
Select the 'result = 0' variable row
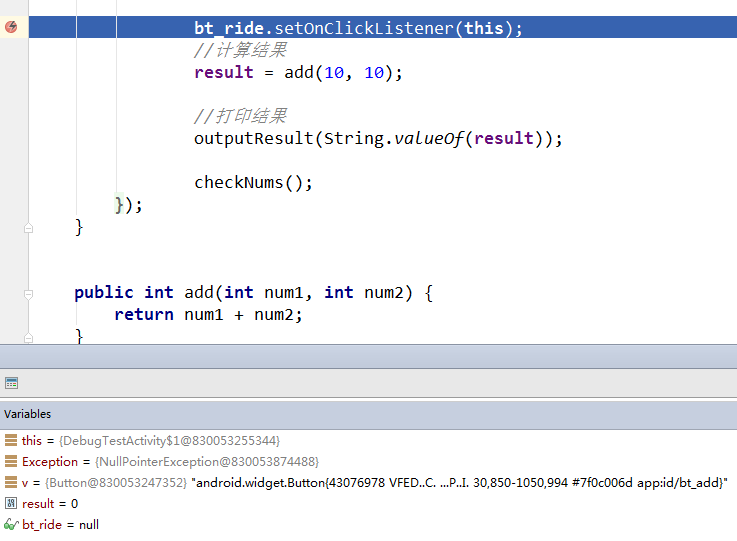point(368,503)
